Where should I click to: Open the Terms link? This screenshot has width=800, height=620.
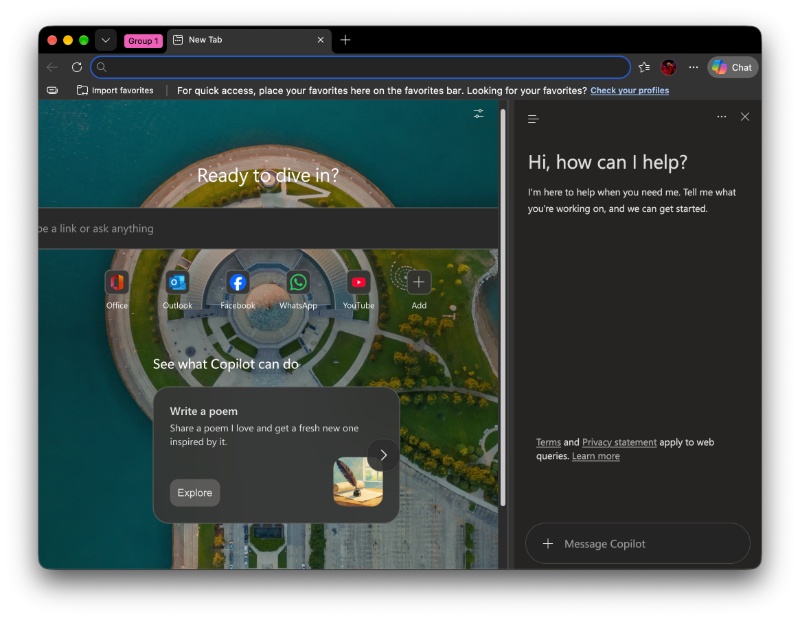click(x=548, y=442)
